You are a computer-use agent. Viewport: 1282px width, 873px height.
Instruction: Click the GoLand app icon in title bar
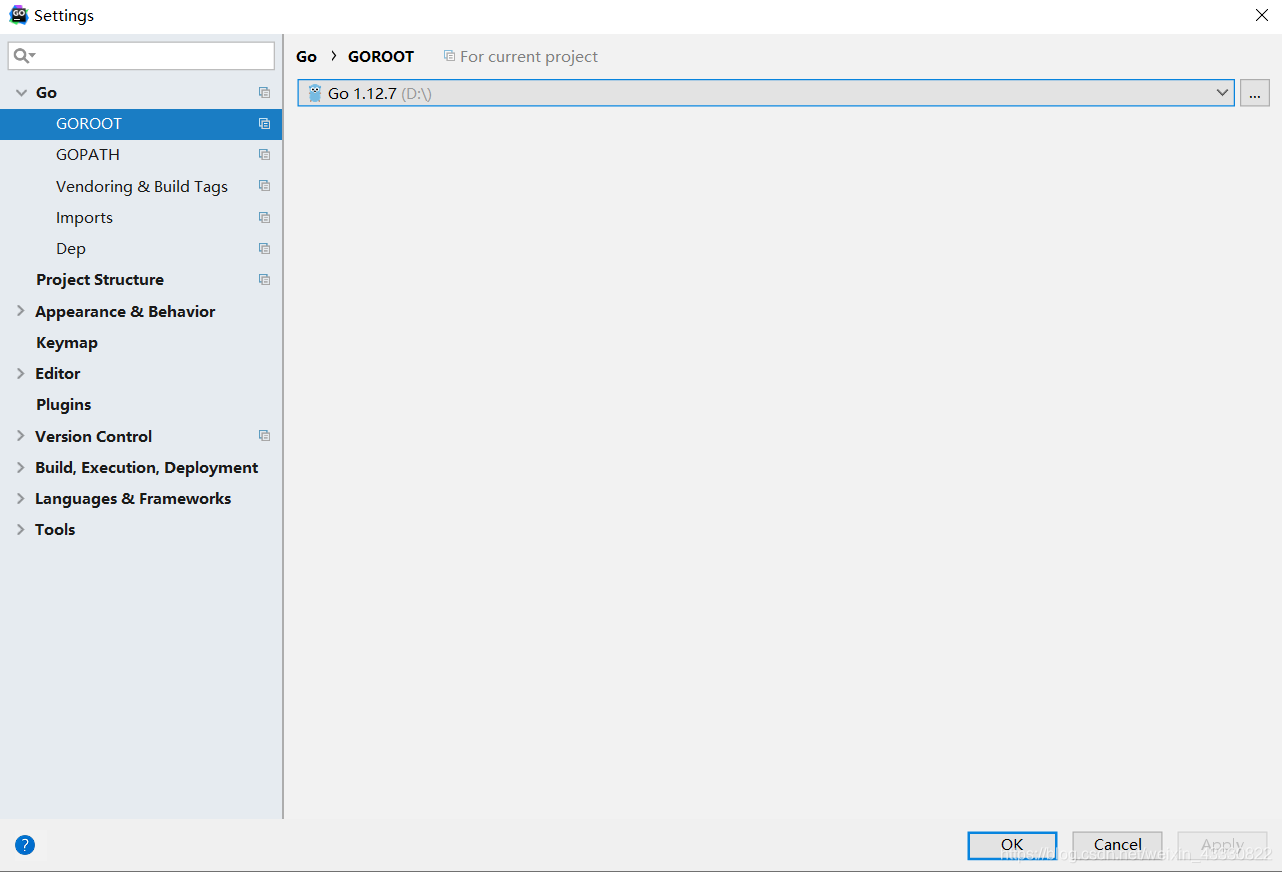(x=18, y=15)
